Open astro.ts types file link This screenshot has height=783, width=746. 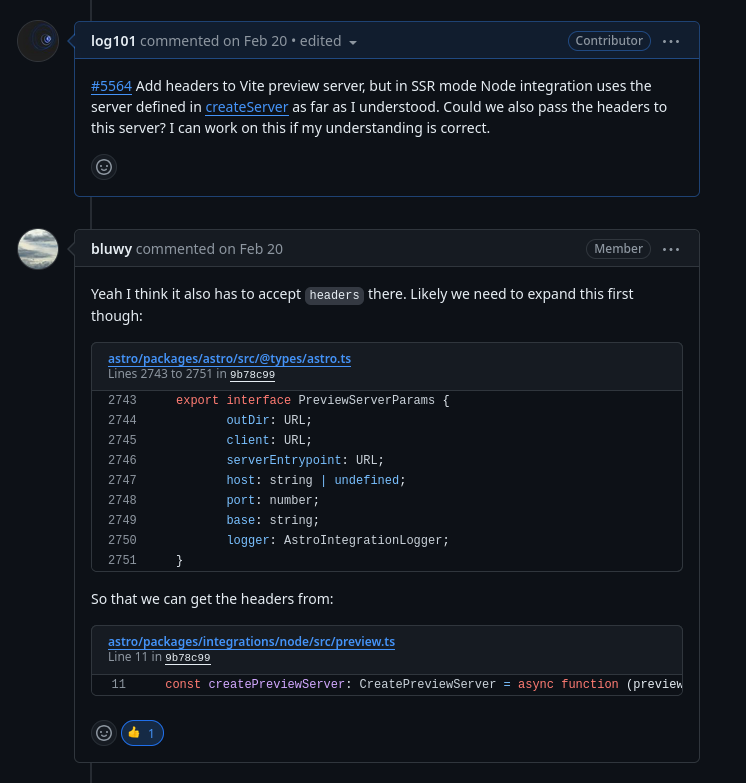pos(229,359)
